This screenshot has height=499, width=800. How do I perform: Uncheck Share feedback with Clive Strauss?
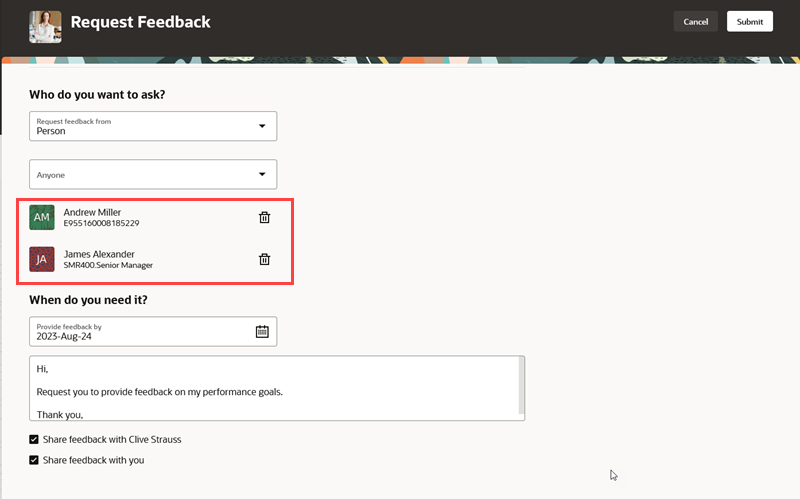click(x=35, y=439)
